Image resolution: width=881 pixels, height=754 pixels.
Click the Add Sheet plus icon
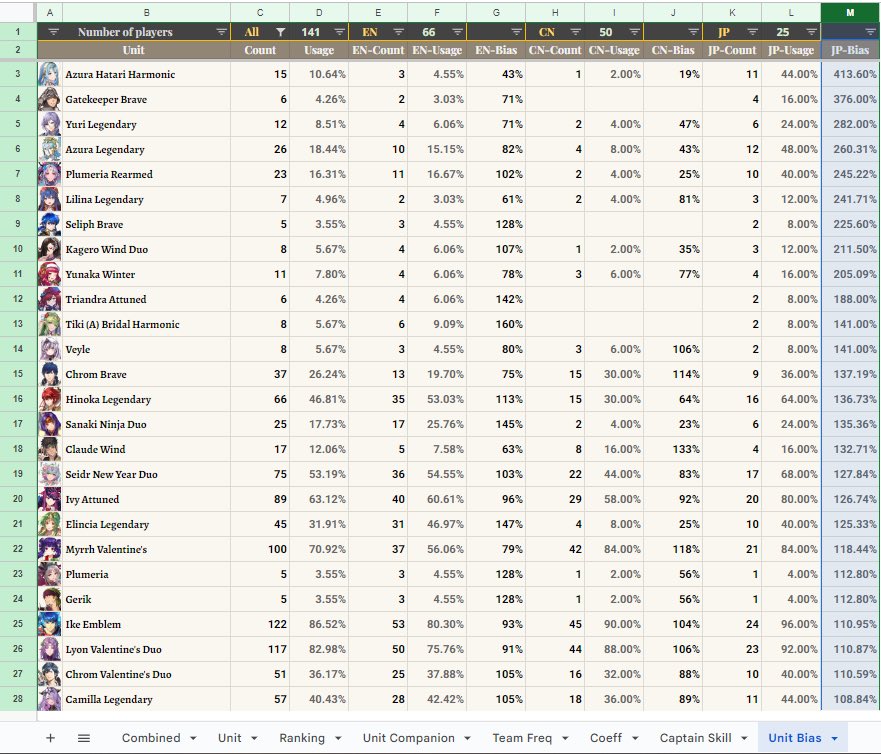click(x=50, y=738)
